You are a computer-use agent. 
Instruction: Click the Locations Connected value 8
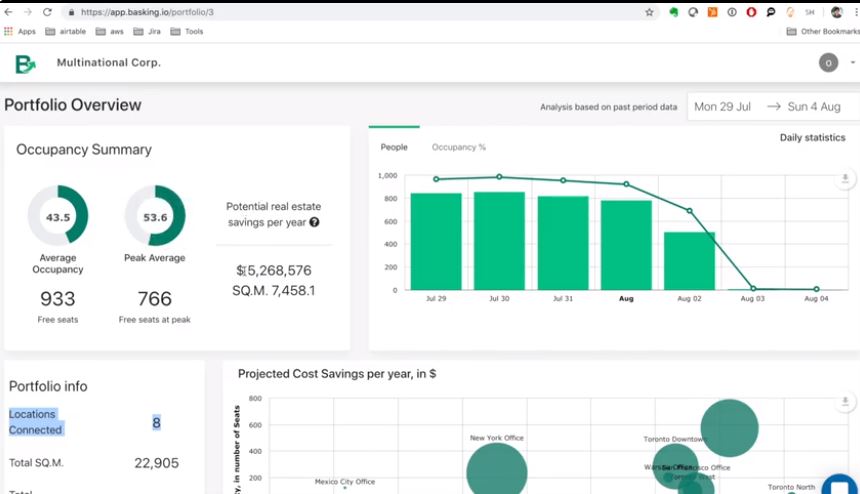156,423
